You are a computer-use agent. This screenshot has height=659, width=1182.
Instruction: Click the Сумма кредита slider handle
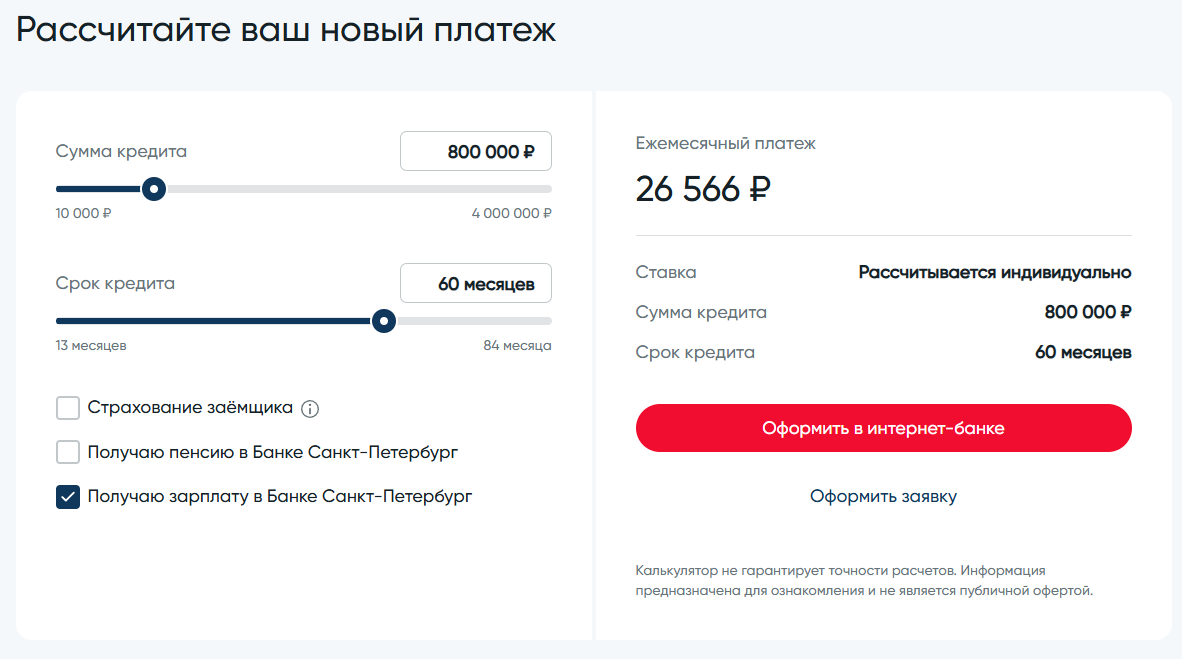coord(154,189)
